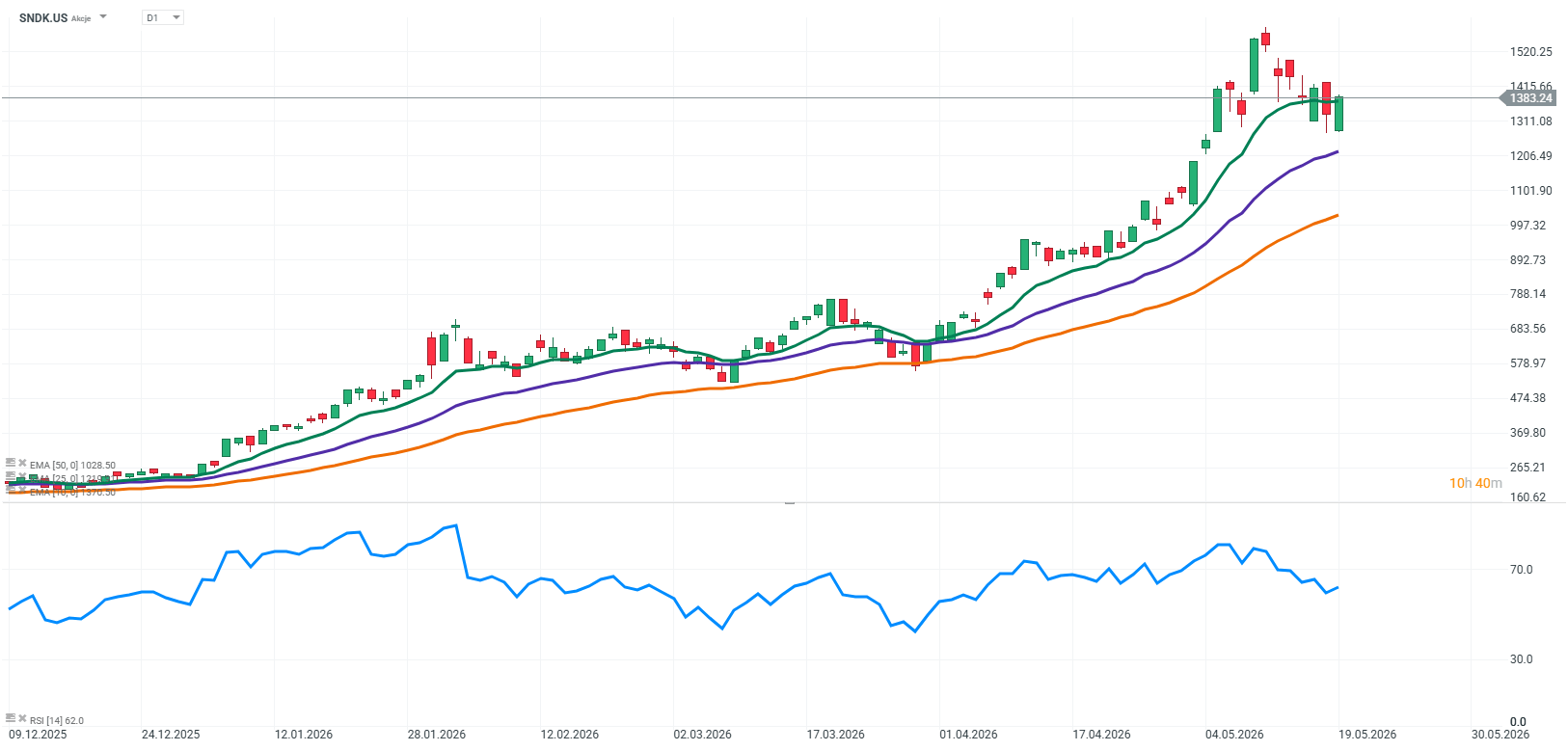
Task: Click the RSI [14] 62.0 label
Action: coord(57,720)
